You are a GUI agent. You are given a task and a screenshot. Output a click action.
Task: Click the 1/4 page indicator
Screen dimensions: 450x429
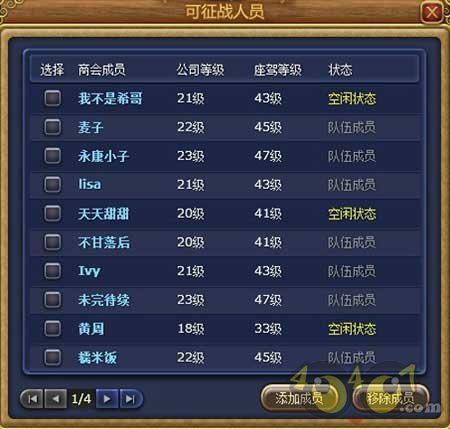click(x=81, y=399)
